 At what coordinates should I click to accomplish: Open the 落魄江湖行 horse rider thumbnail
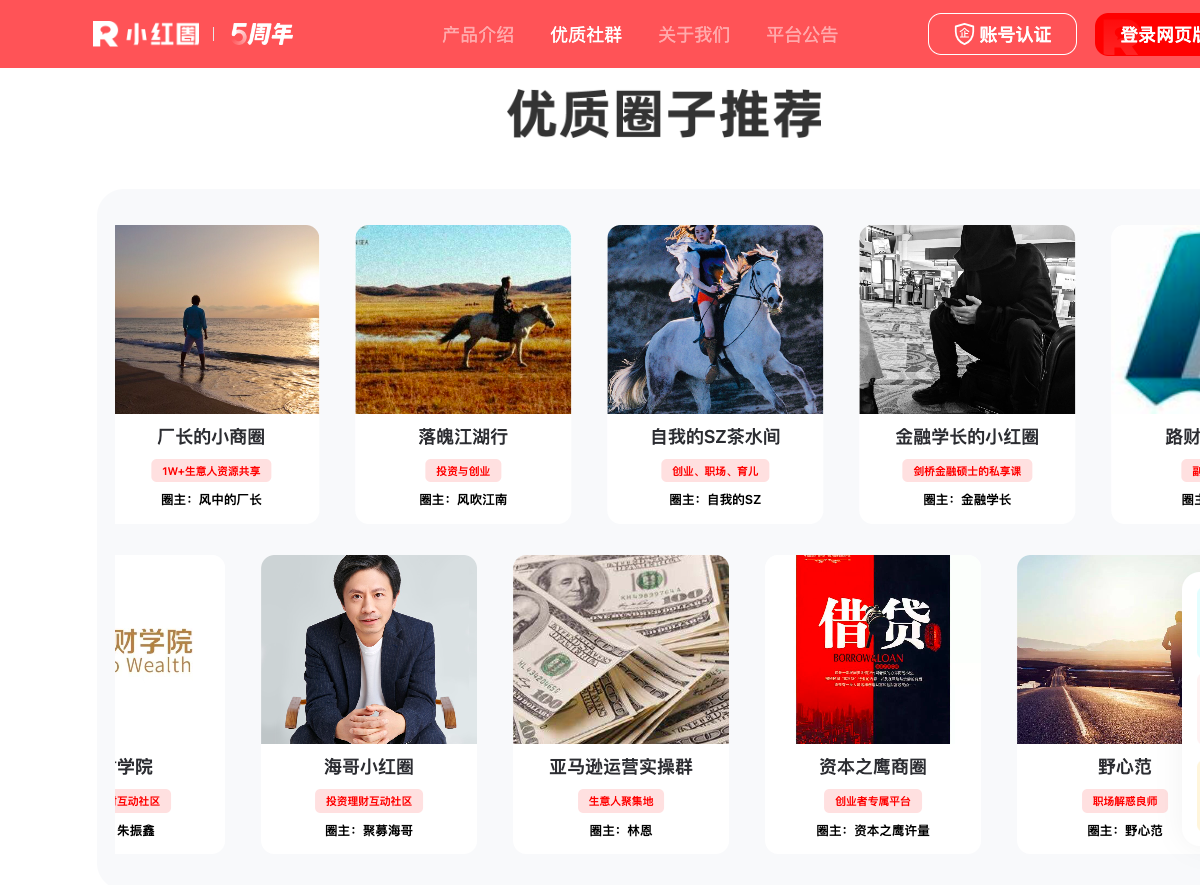pyautogui.click(x=463, y=319)
